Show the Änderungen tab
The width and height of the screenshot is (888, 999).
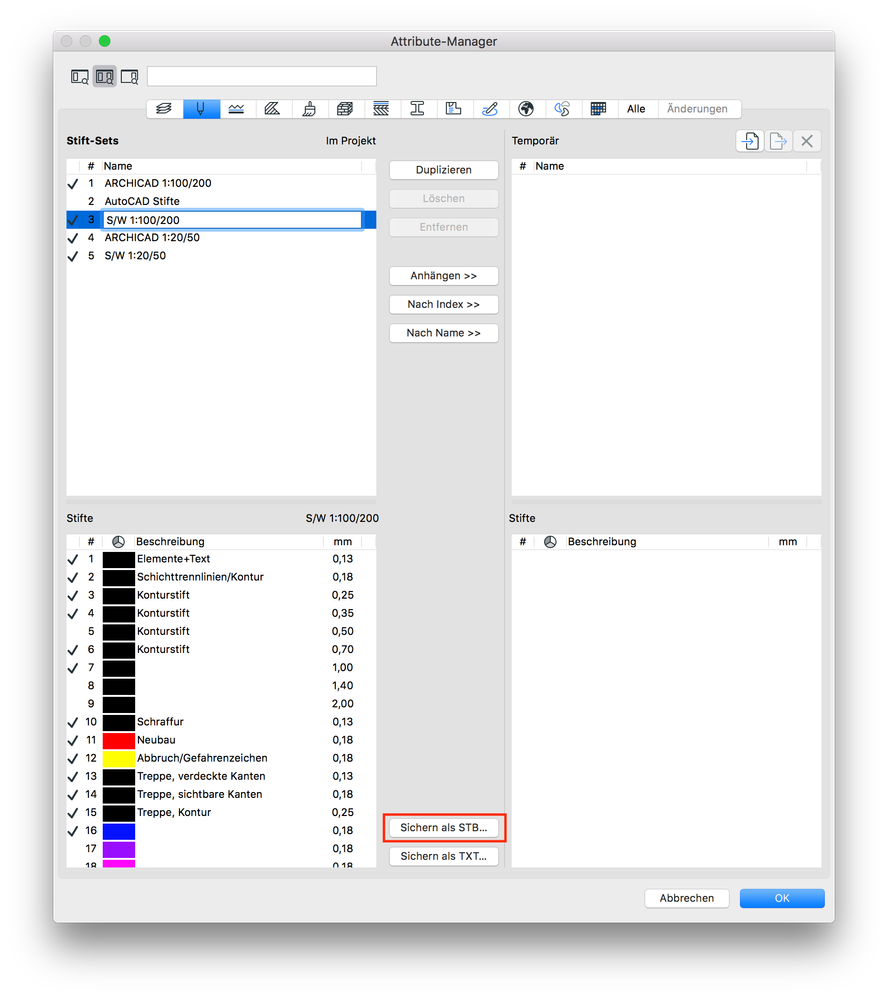click(698, 109)
